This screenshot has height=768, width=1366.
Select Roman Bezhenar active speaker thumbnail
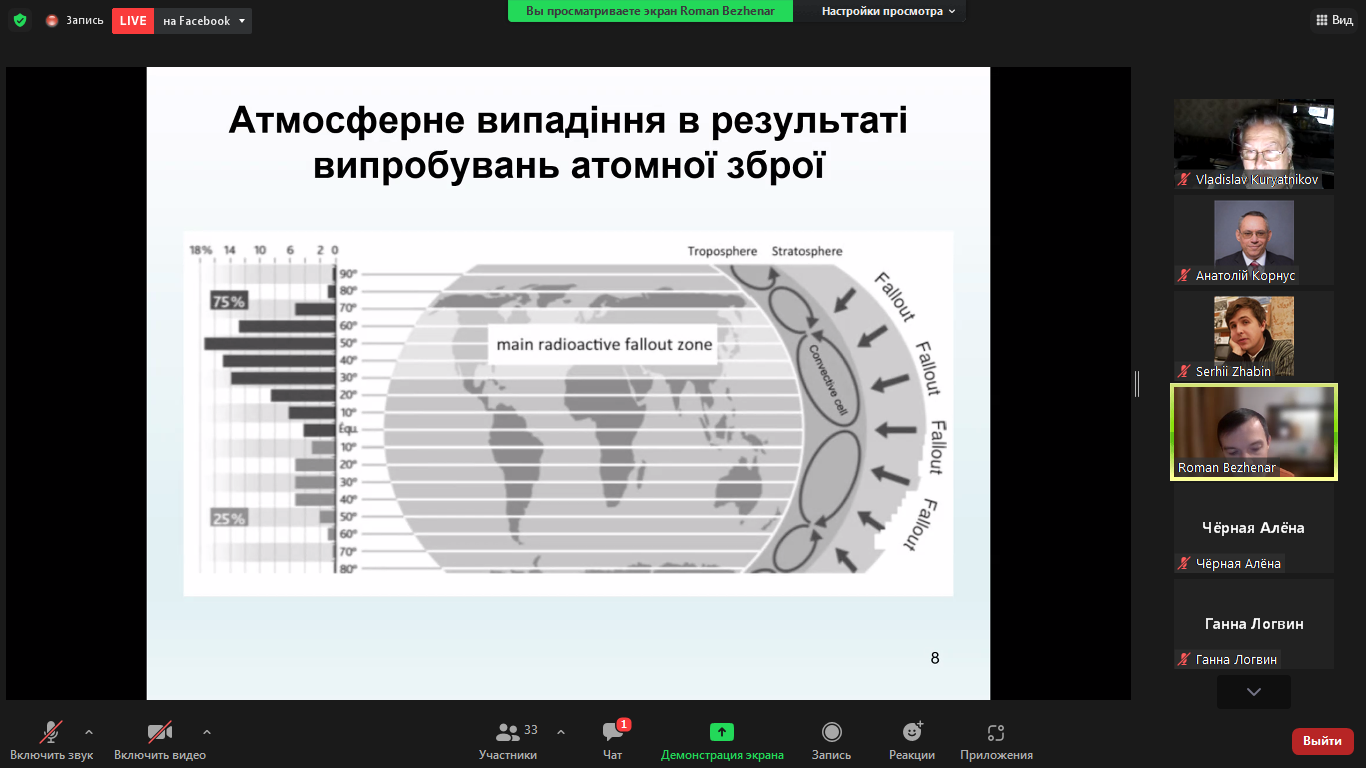[x=1254, y=432]
